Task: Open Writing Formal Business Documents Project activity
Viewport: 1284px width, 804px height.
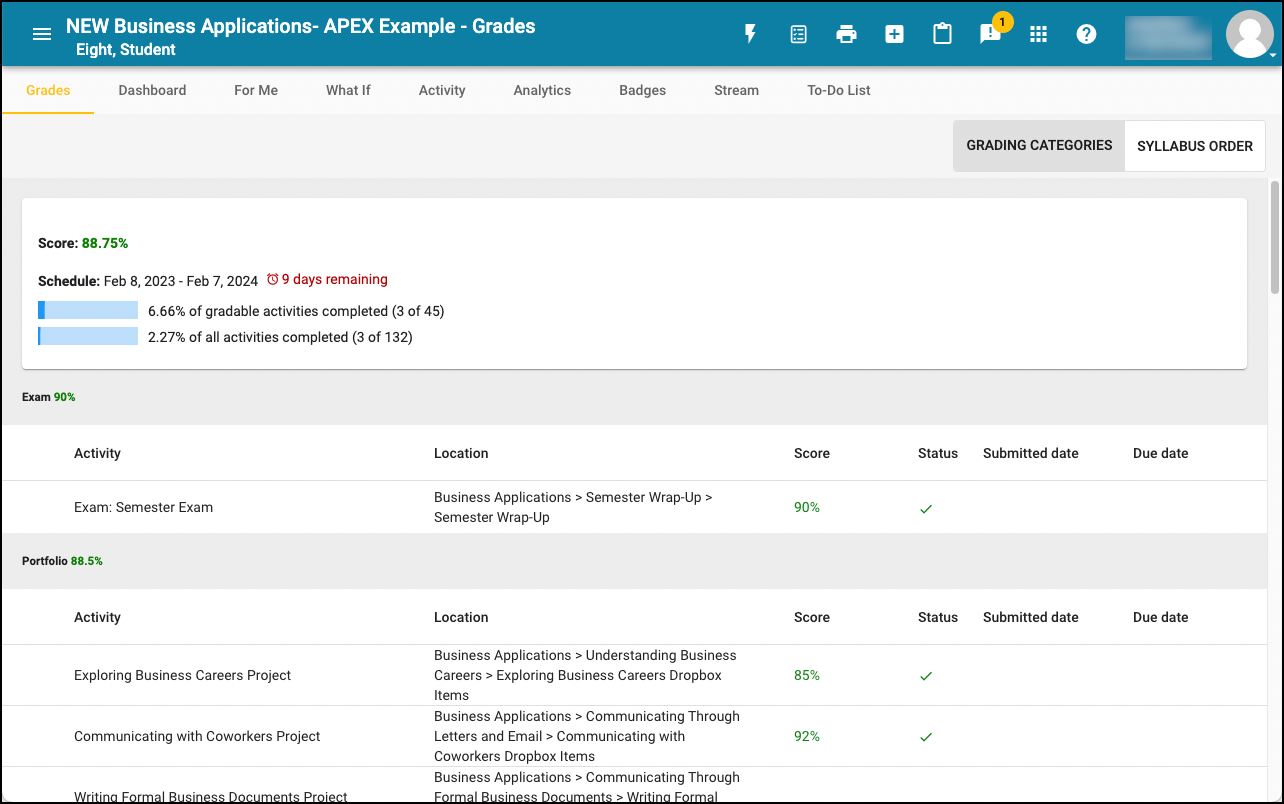Action: [211, 796]
